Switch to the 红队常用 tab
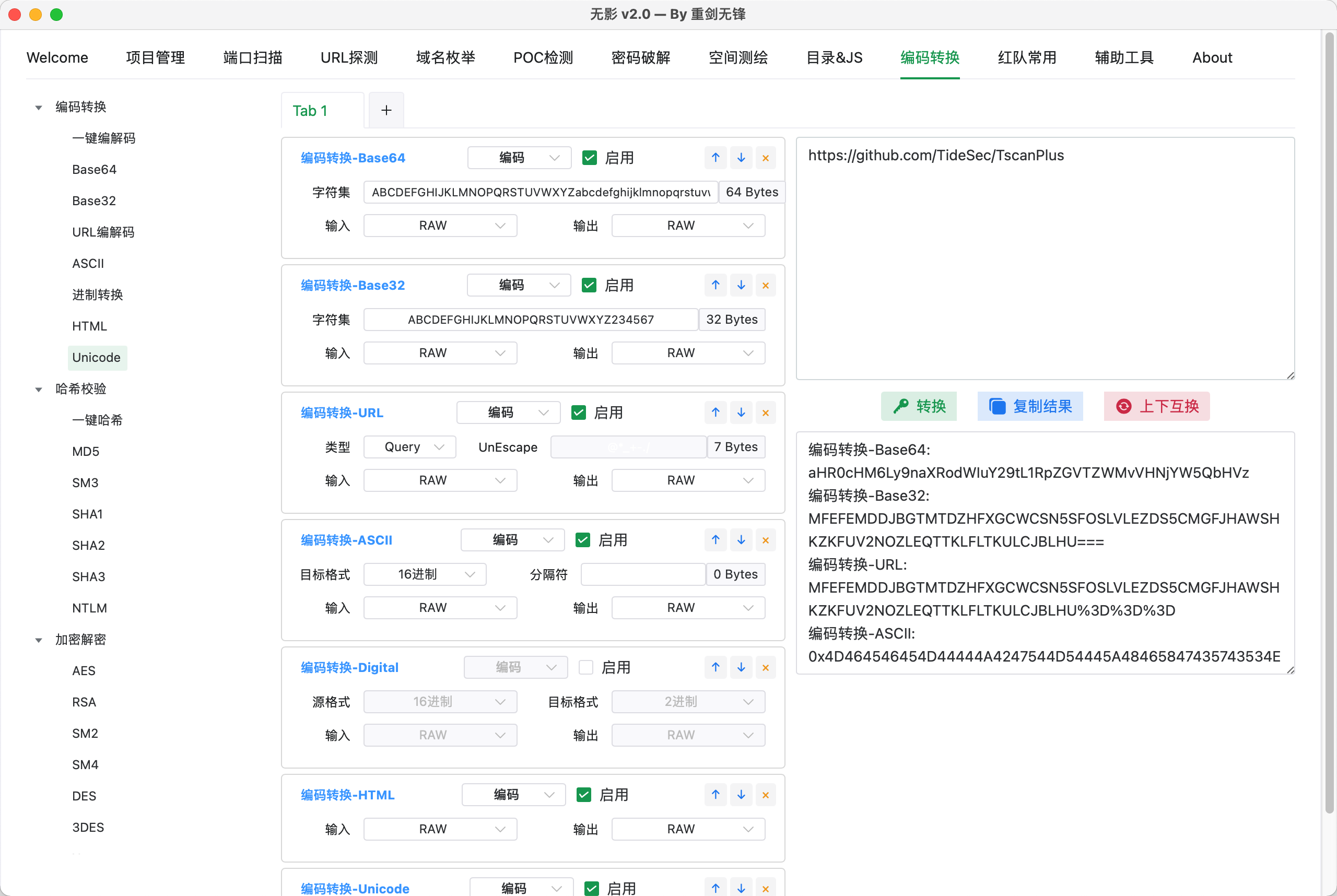1337x896 pixels. coord(1027,58)
